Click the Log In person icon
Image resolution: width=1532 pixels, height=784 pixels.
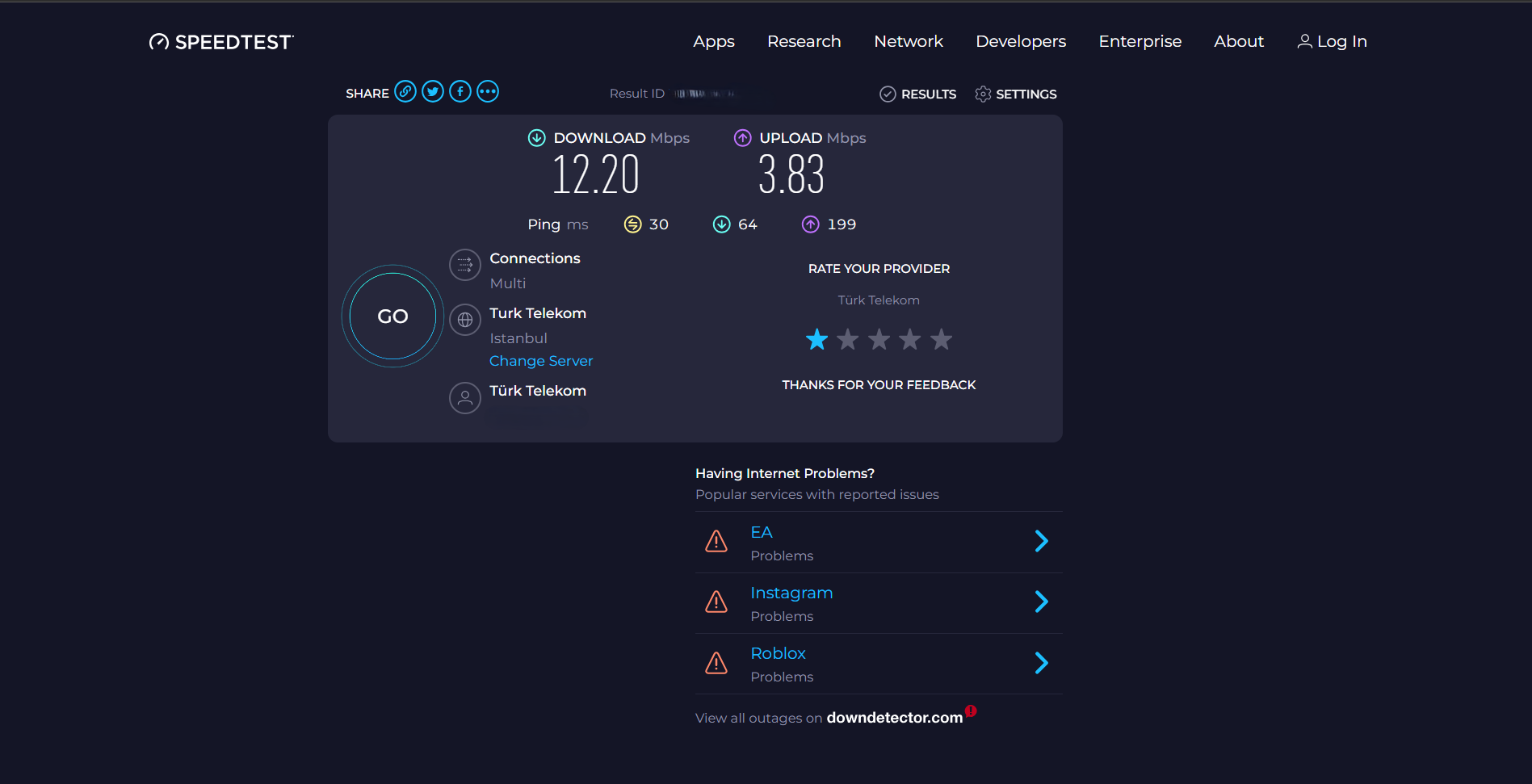click(1304, 41)
